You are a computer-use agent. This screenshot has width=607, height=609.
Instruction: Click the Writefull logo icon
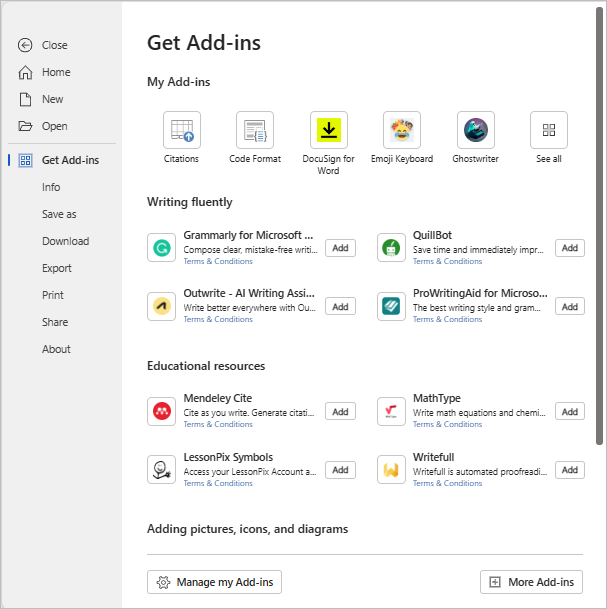click(391, 470)
